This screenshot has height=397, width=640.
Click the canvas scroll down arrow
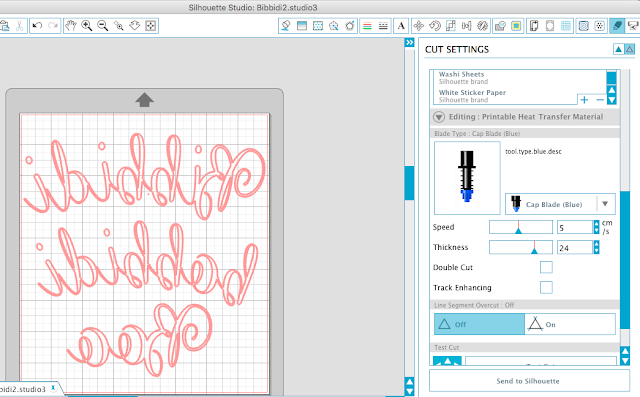(x=409, y=391)
